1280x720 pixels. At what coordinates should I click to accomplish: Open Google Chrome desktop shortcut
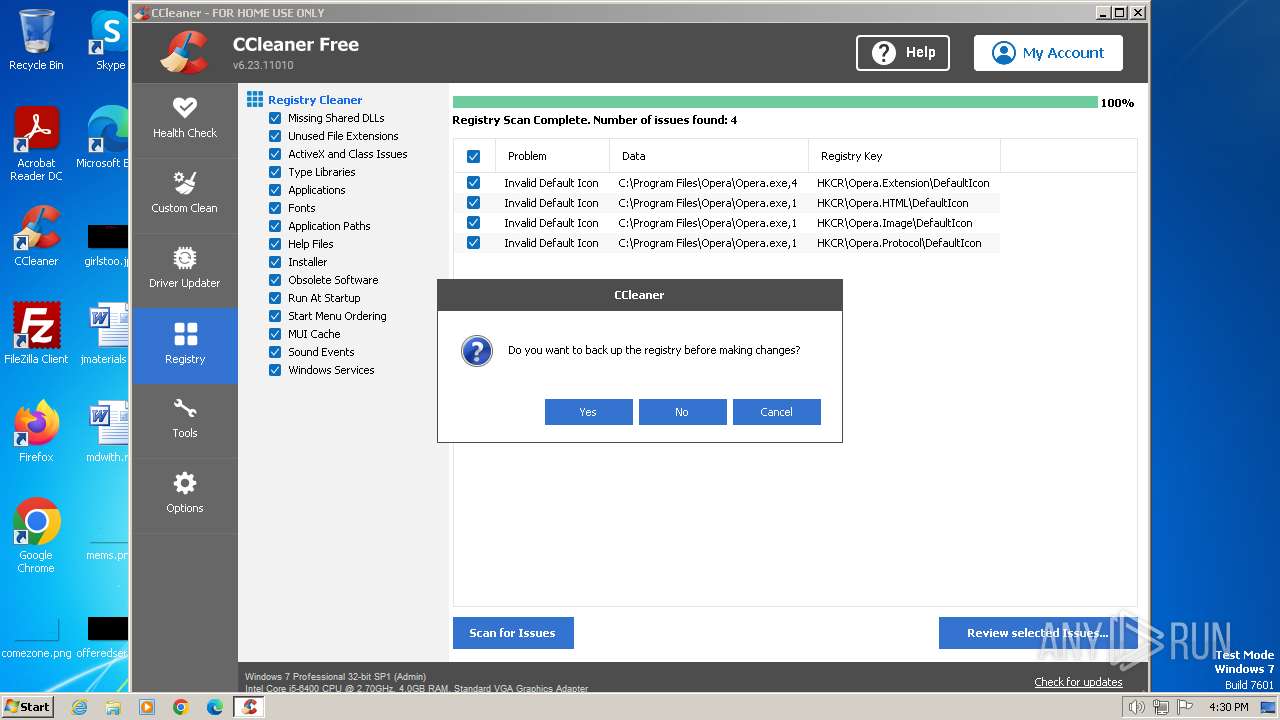[36, 535]
